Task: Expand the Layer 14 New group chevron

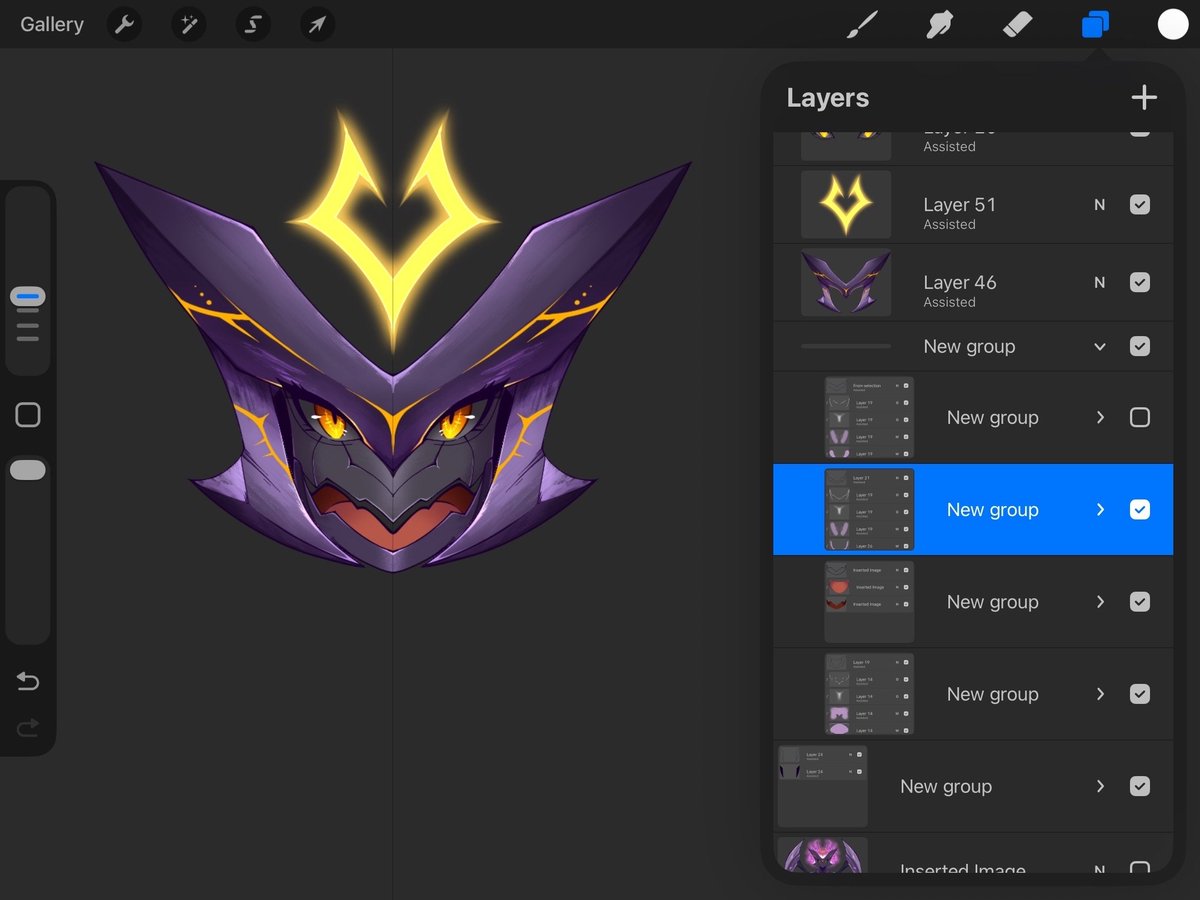Action: coord(1100,693)
